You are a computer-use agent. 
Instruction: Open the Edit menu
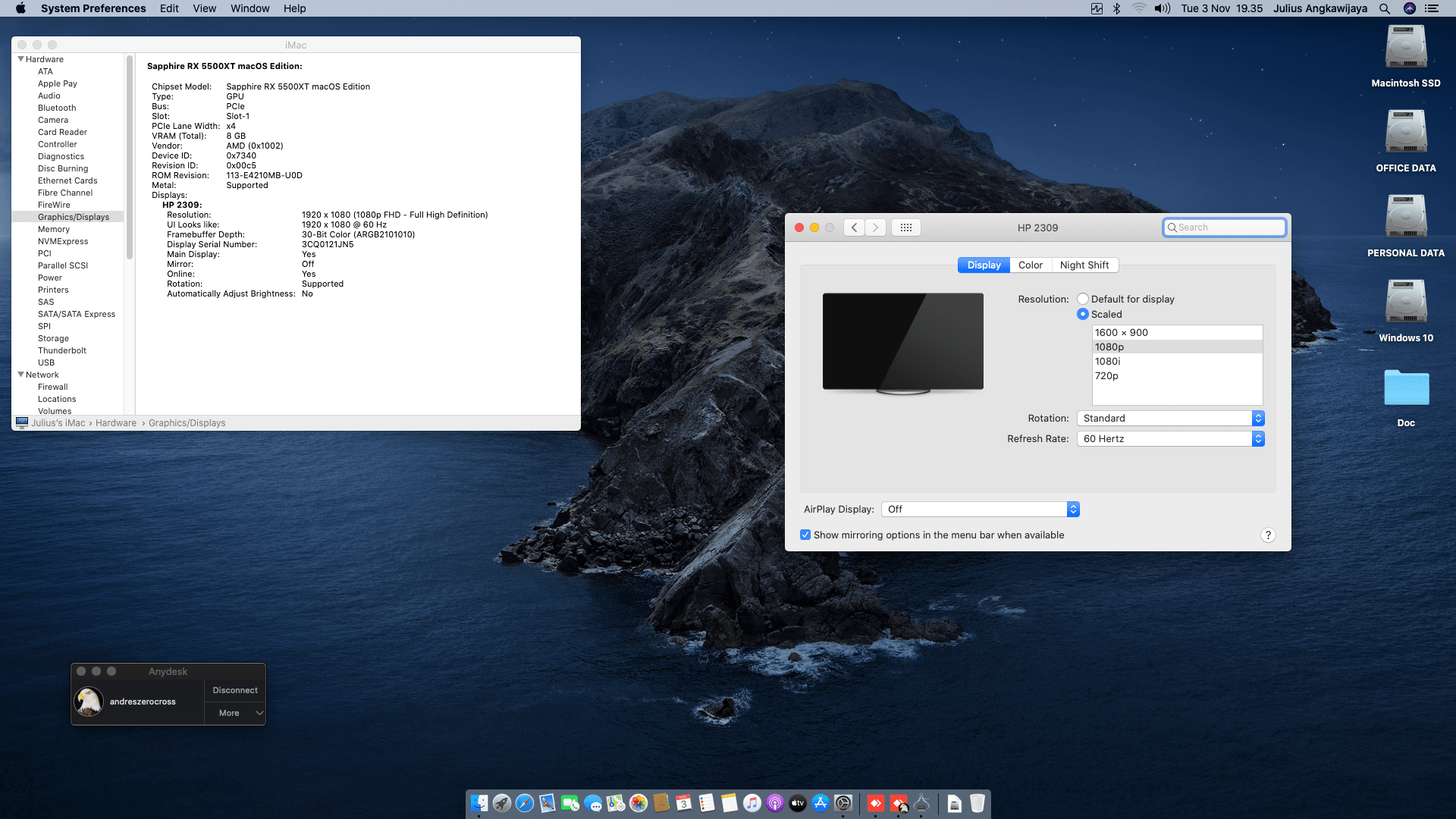tap(169, 8)
